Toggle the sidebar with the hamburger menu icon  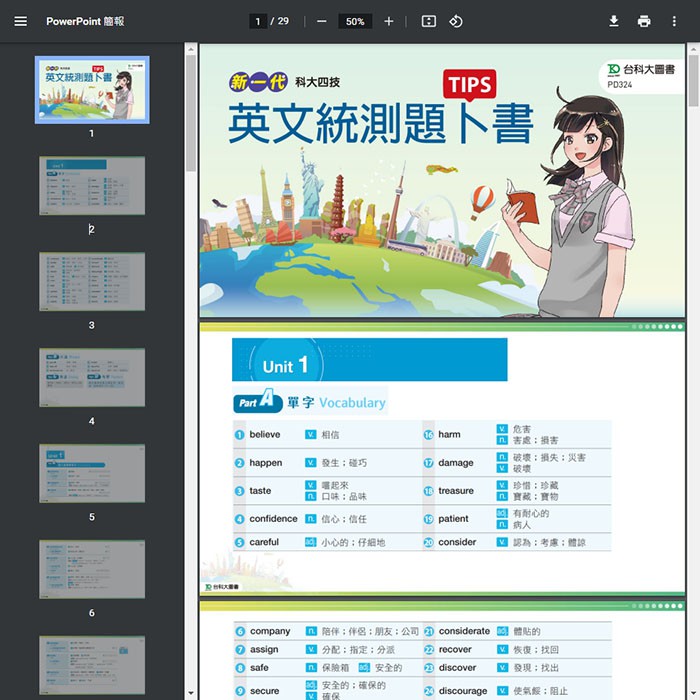click(21, 21)
